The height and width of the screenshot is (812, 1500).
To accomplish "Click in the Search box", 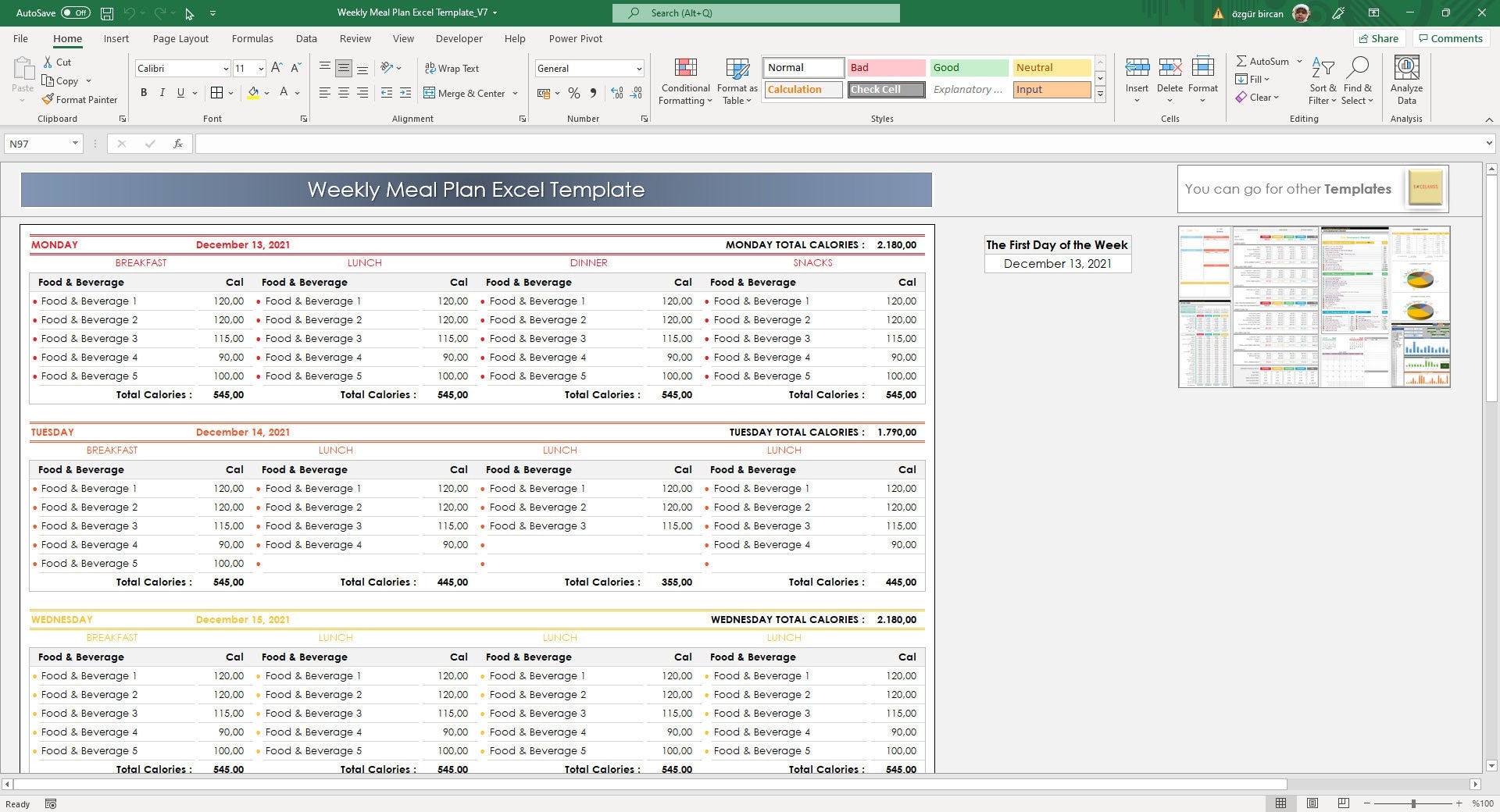I will tap(756, 13).
